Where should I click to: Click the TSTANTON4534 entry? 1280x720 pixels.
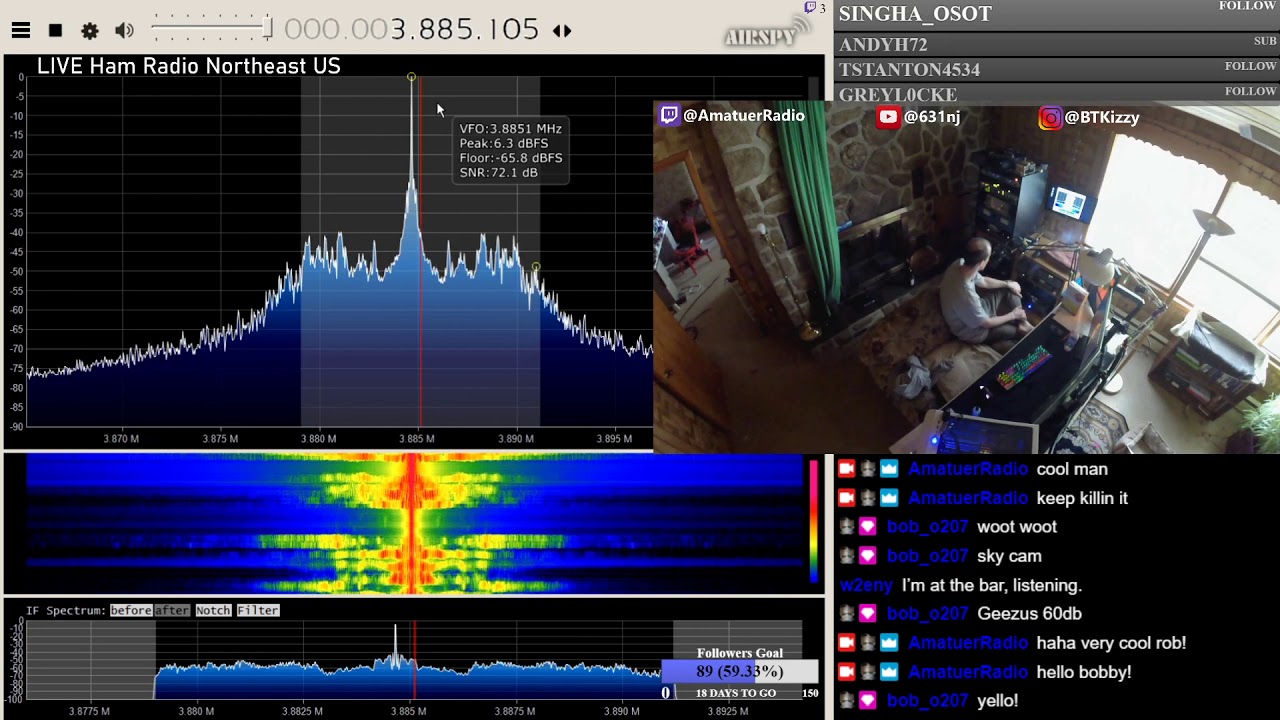click(909, 70)
